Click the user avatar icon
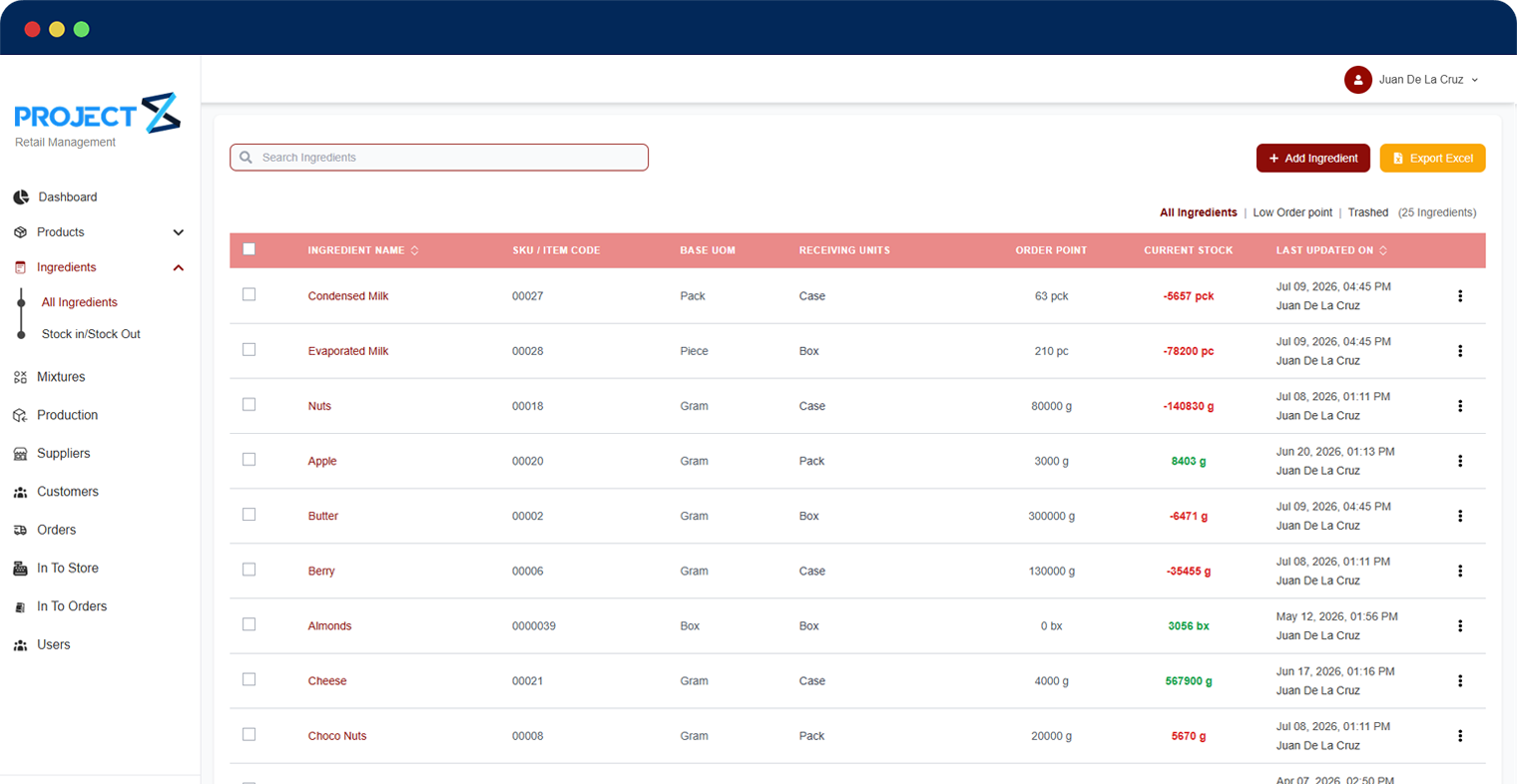The width and height of the screenshot is (1517, 784). [x=1357, y=80]
